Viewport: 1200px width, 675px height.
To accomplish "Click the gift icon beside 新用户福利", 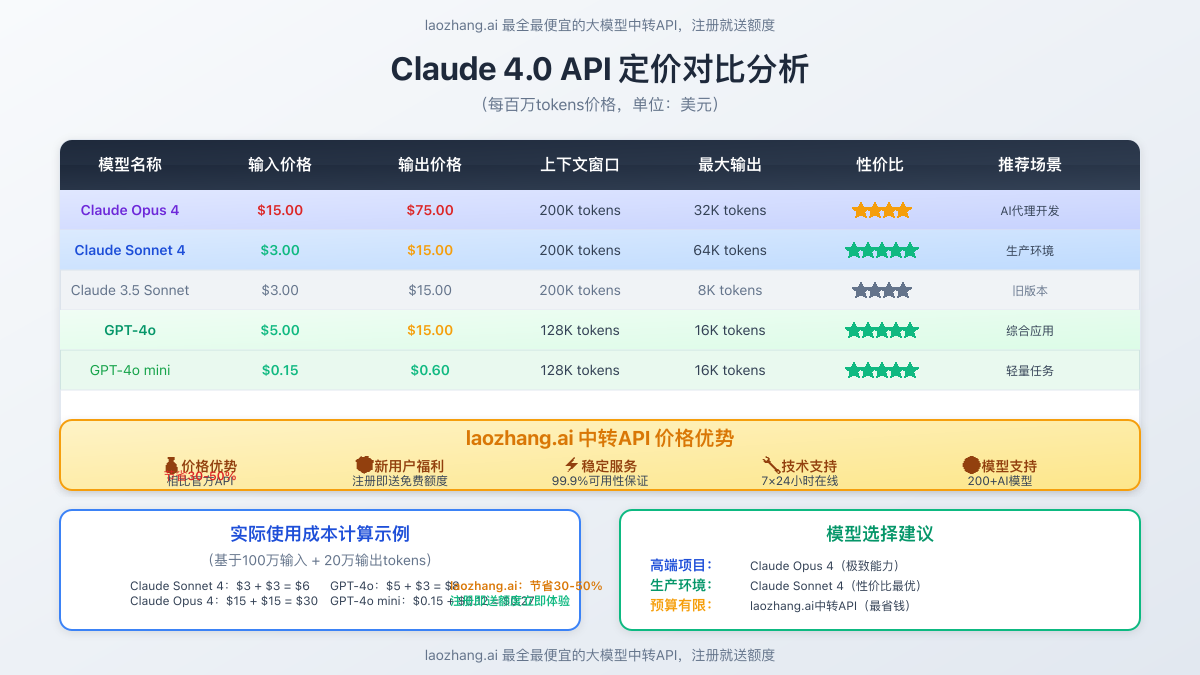I will coord(364,465).
